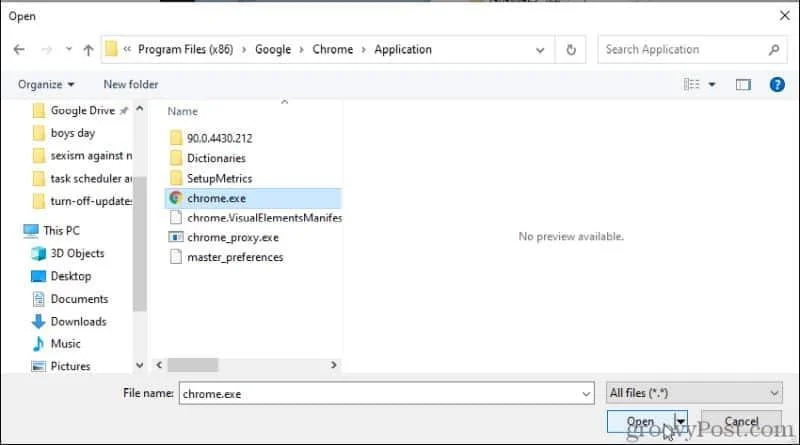Change view layout icon
This screenshot has width=800, height=445.
(691, 84)
